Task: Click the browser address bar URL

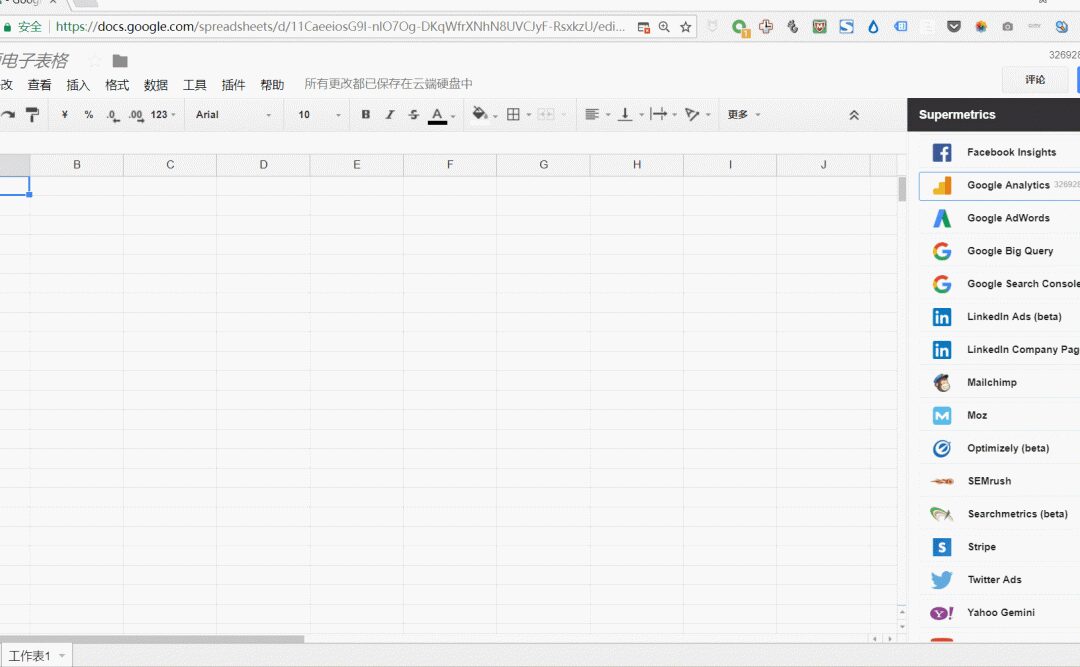Action: pos(340,27)
